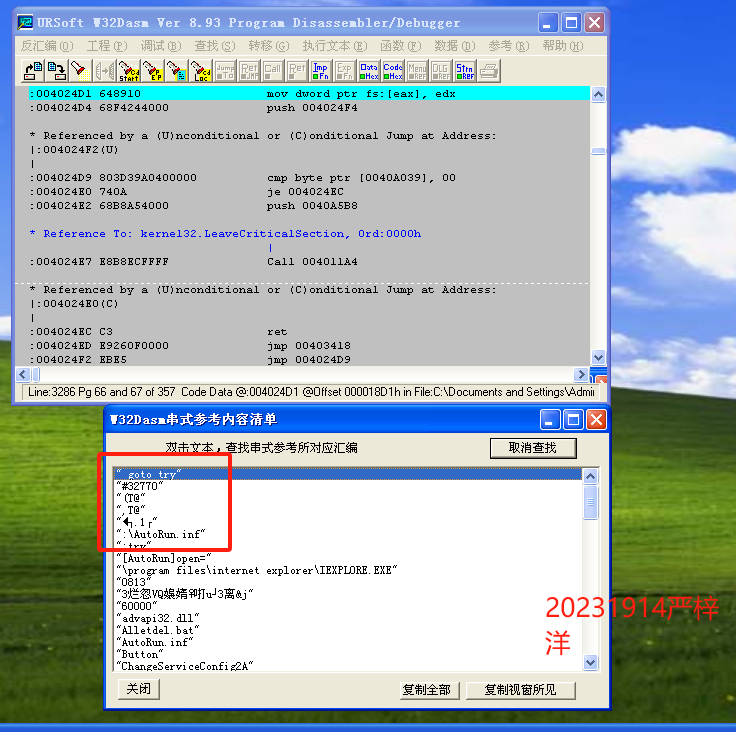Screen dimensions: 736x732
Task: Click the status bar line info text
Action: pyautogui.click(x=311, y=392)
